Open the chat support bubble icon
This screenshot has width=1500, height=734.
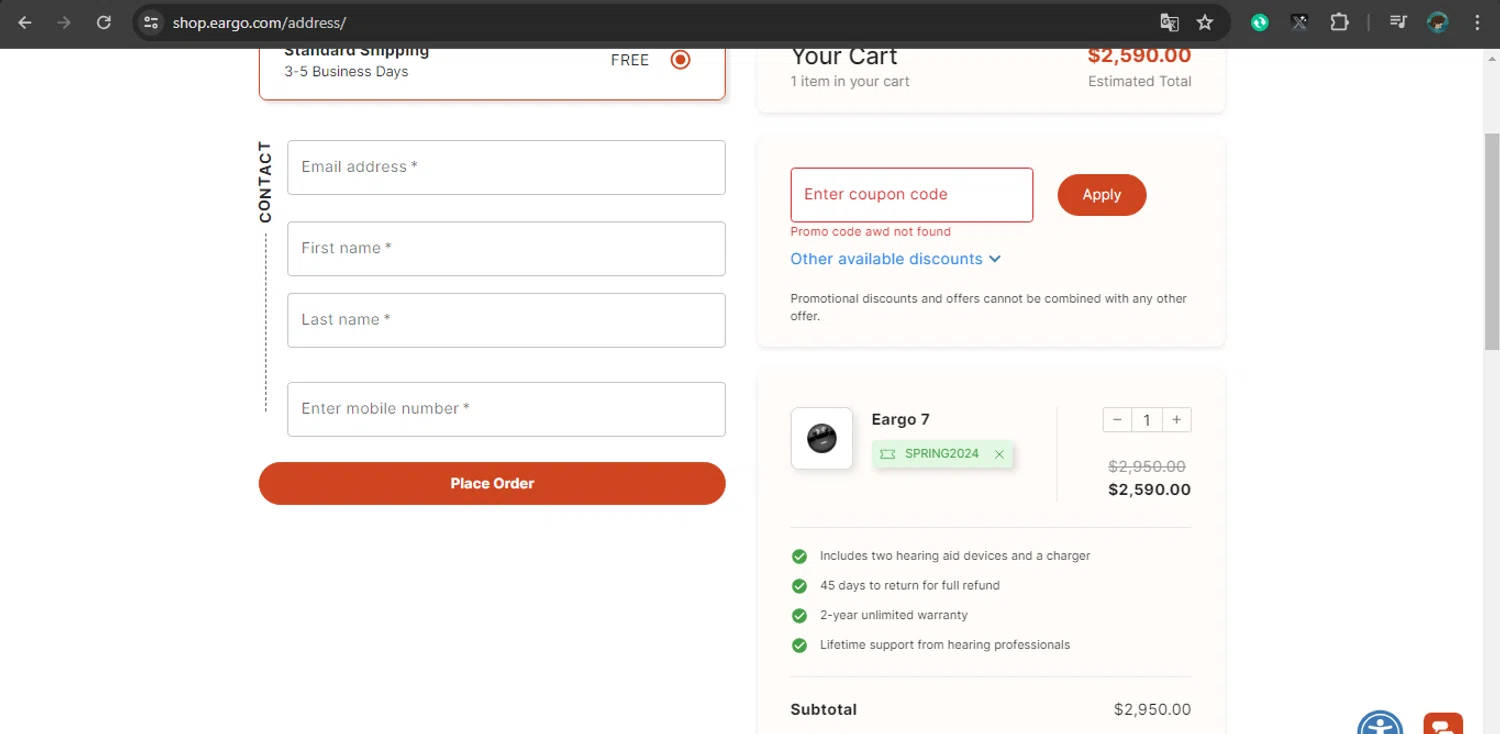click(1443, 724)
